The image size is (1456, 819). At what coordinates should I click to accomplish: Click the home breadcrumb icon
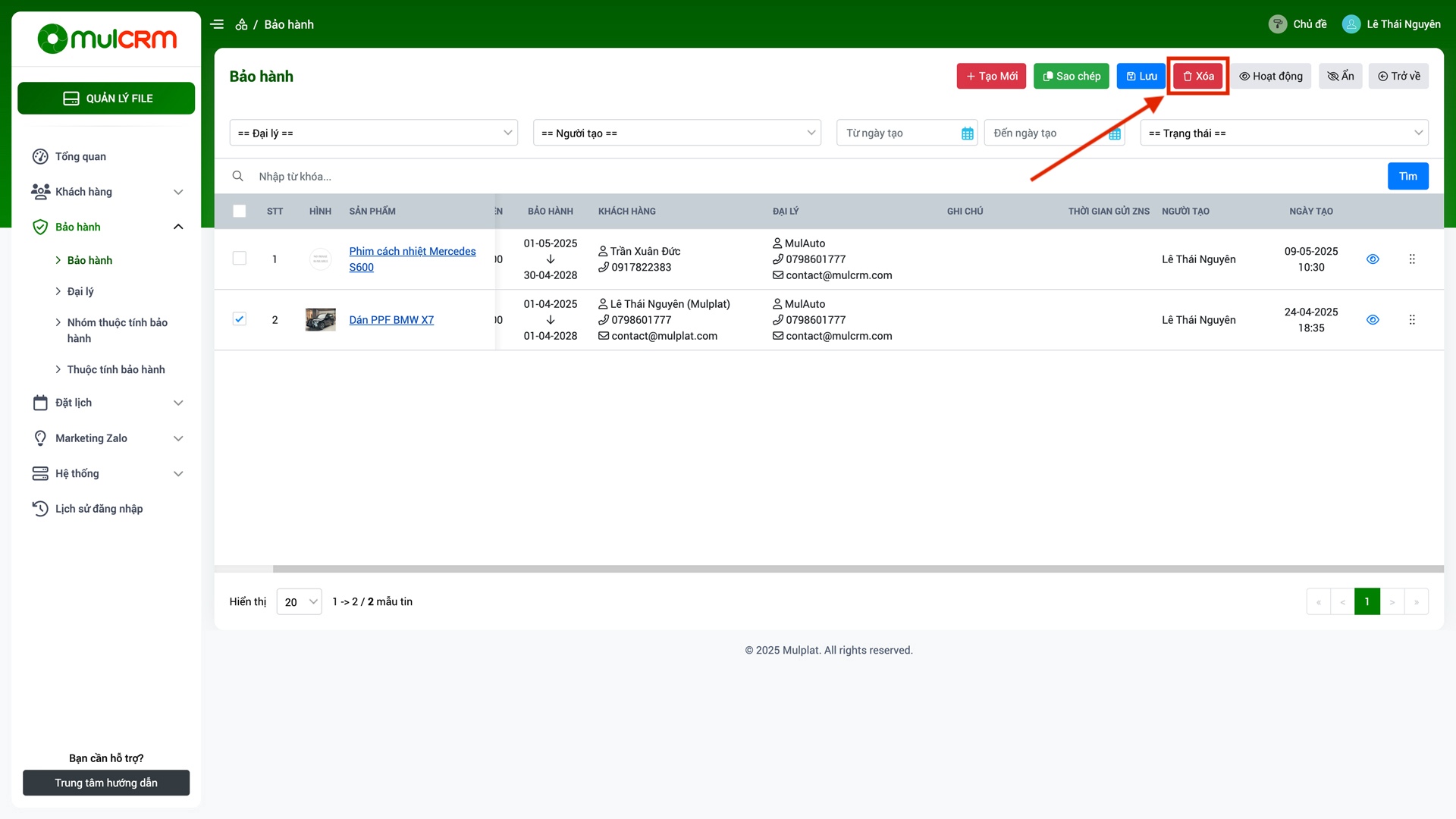click(241, 24)
